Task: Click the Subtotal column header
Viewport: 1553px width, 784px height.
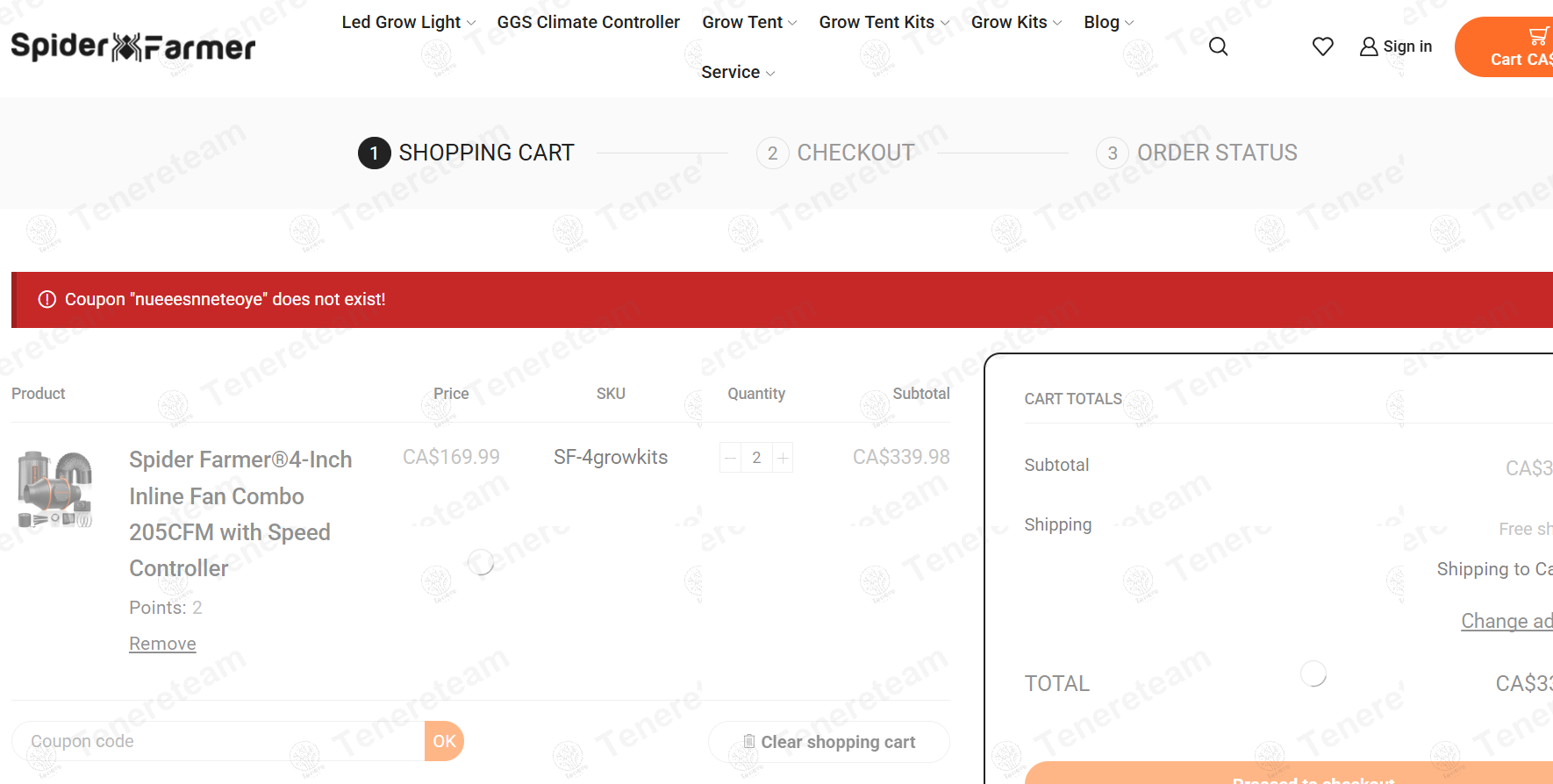Action: [921, 394]
